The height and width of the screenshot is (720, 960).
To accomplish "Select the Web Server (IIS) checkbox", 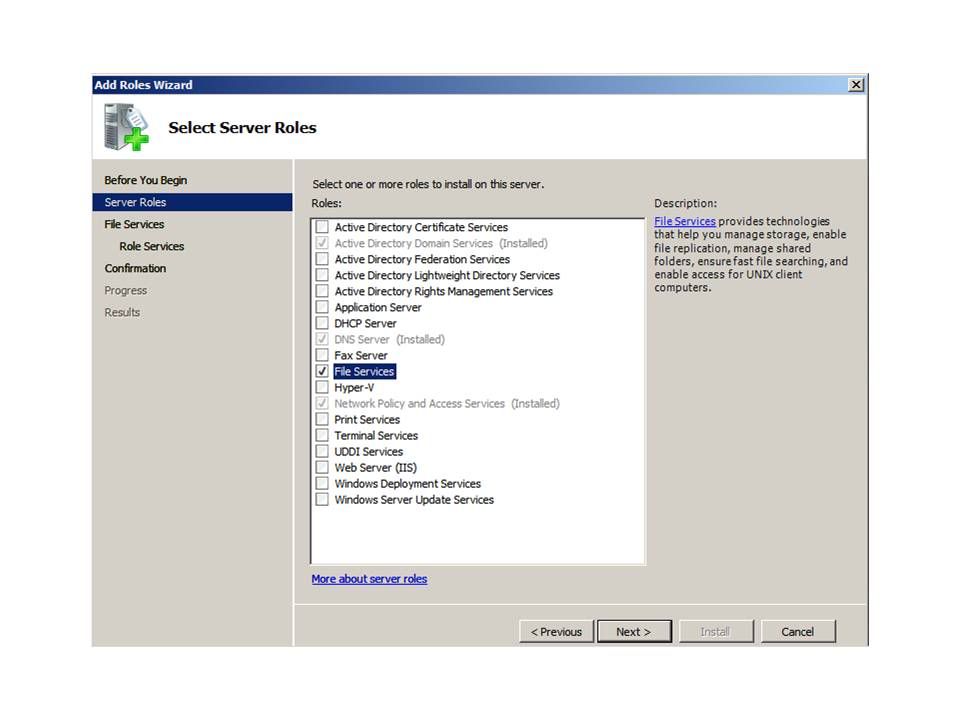I will coord(322,468).
